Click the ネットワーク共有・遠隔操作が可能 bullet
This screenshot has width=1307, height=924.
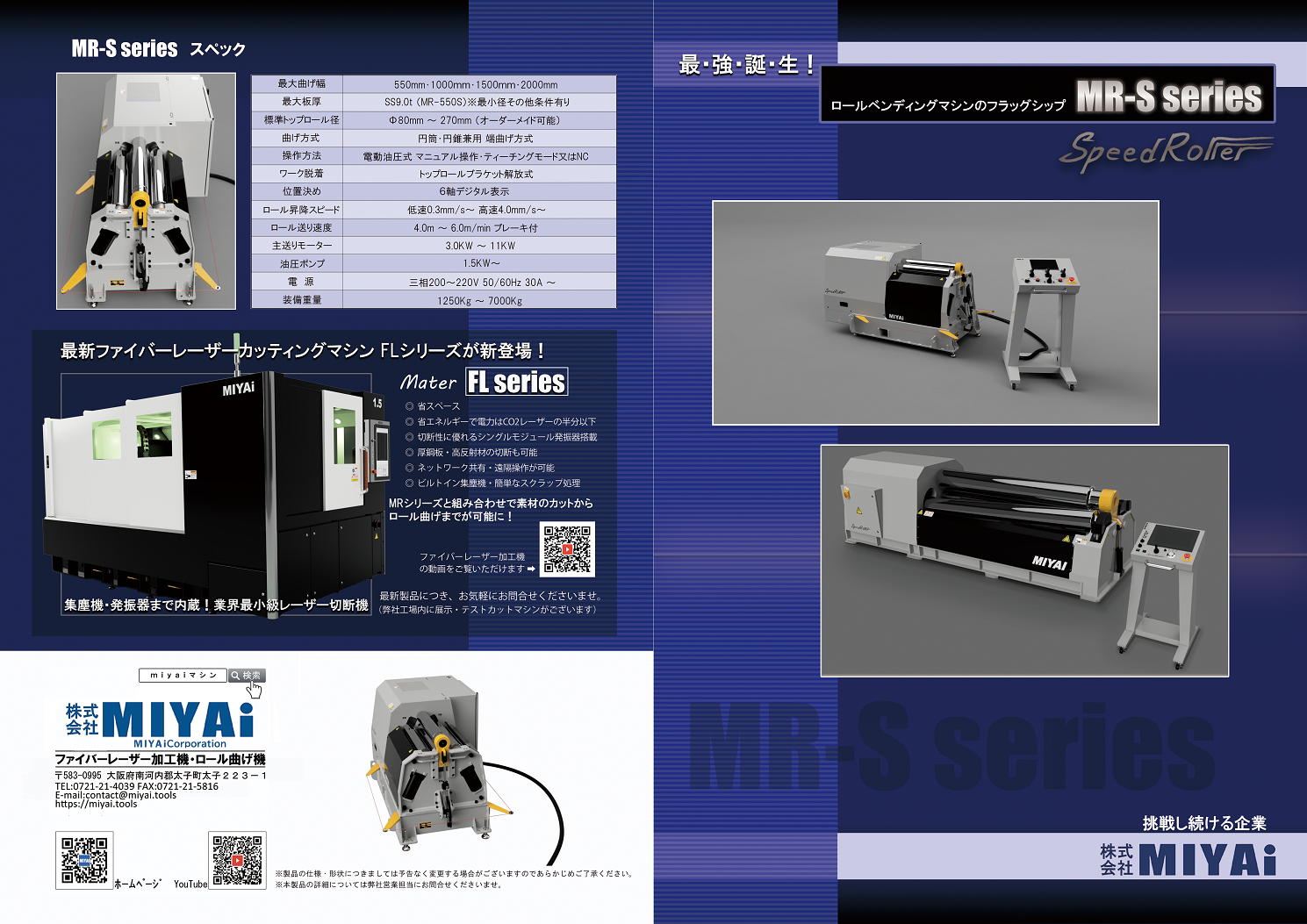[479, 468]
